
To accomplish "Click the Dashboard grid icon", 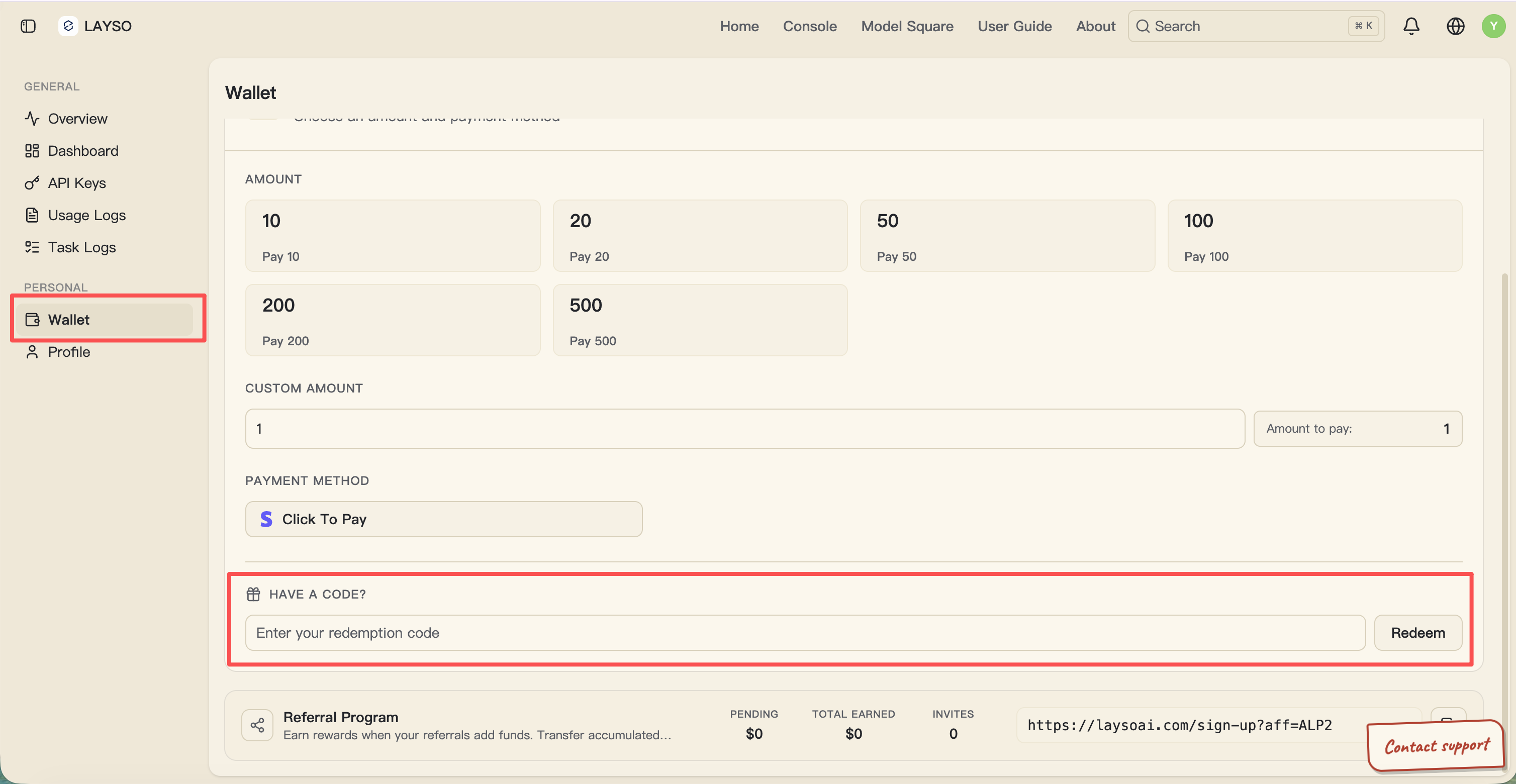I will (32, 151).
